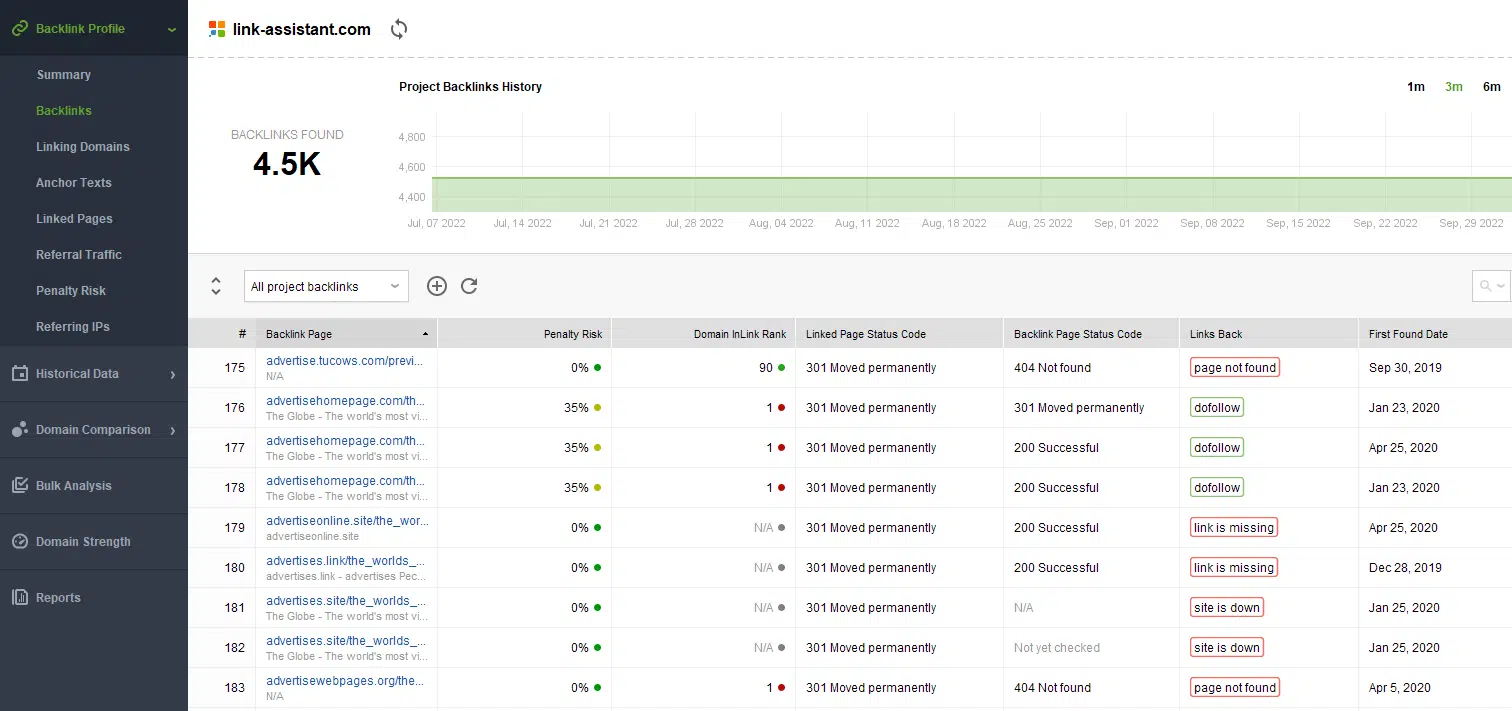Collapse the Backlink Profile section chevron
Viewport: 1512px width, 711px height.
pyautogui.click(x=172, y=30)
